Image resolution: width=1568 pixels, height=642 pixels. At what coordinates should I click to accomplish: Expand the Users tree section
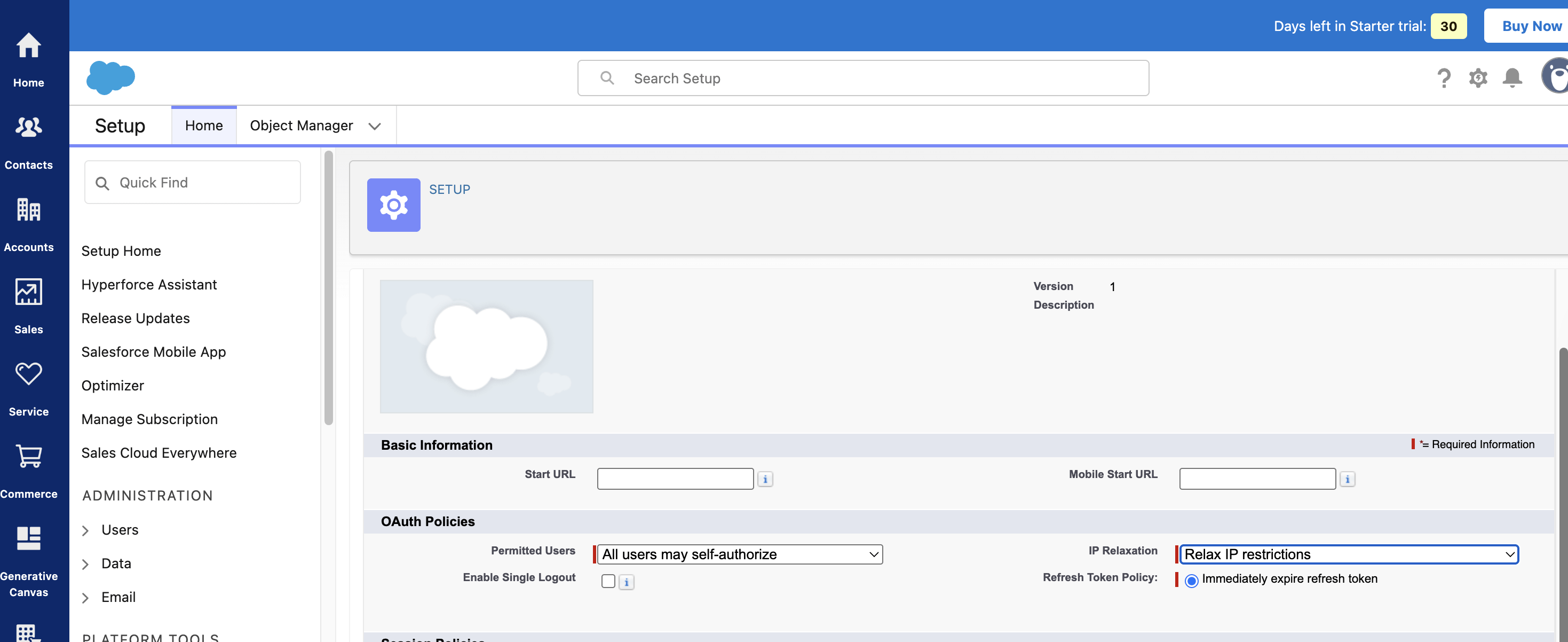[86, 530]
